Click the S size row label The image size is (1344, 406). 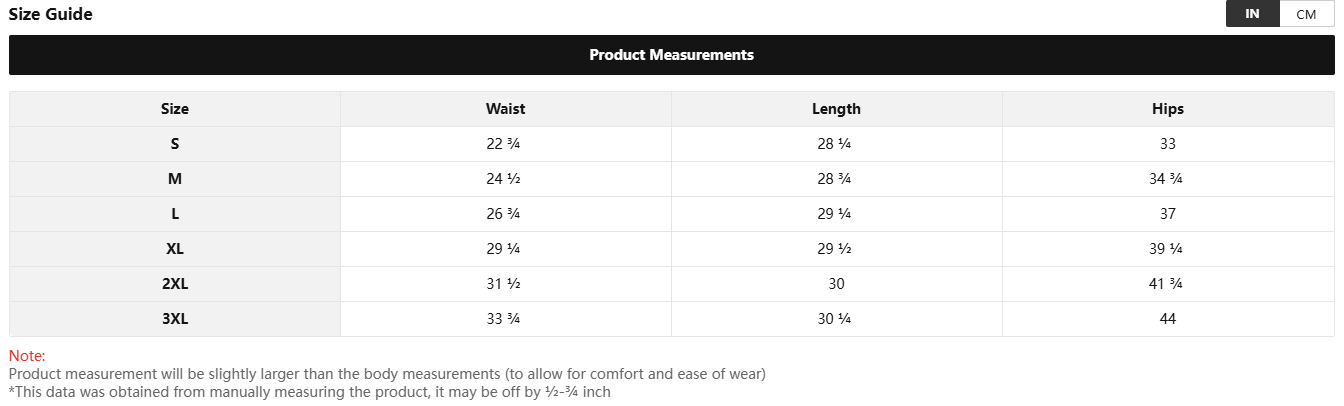click(175, 144)
